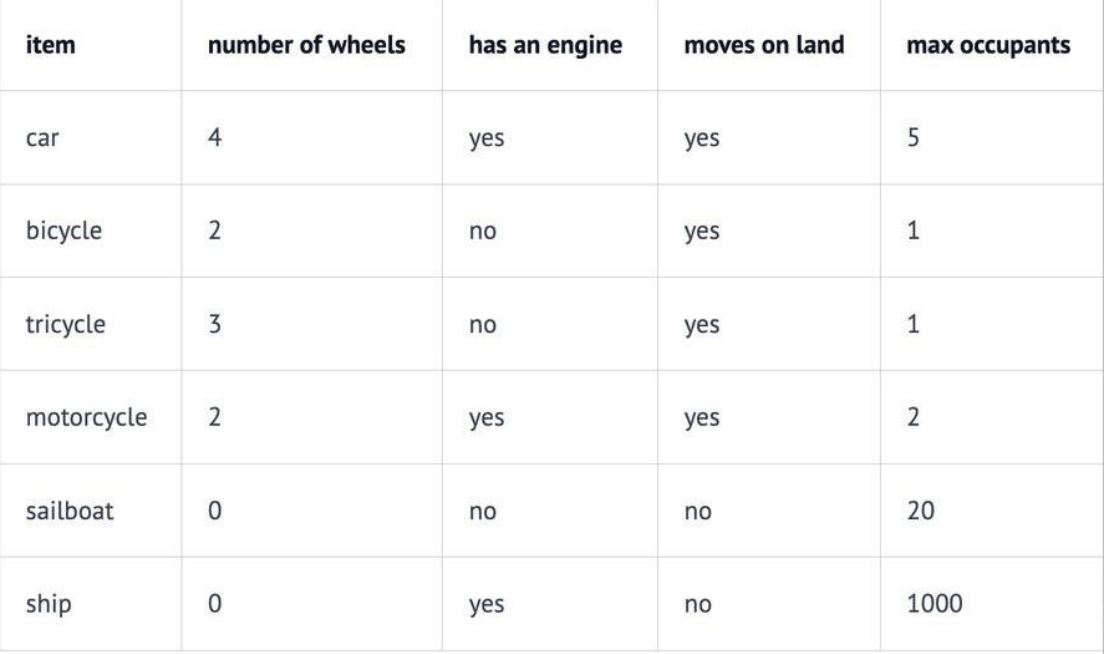
Task: Click the 'max occupants' column header
Action: pyautogui.click(x=989, y=46)
